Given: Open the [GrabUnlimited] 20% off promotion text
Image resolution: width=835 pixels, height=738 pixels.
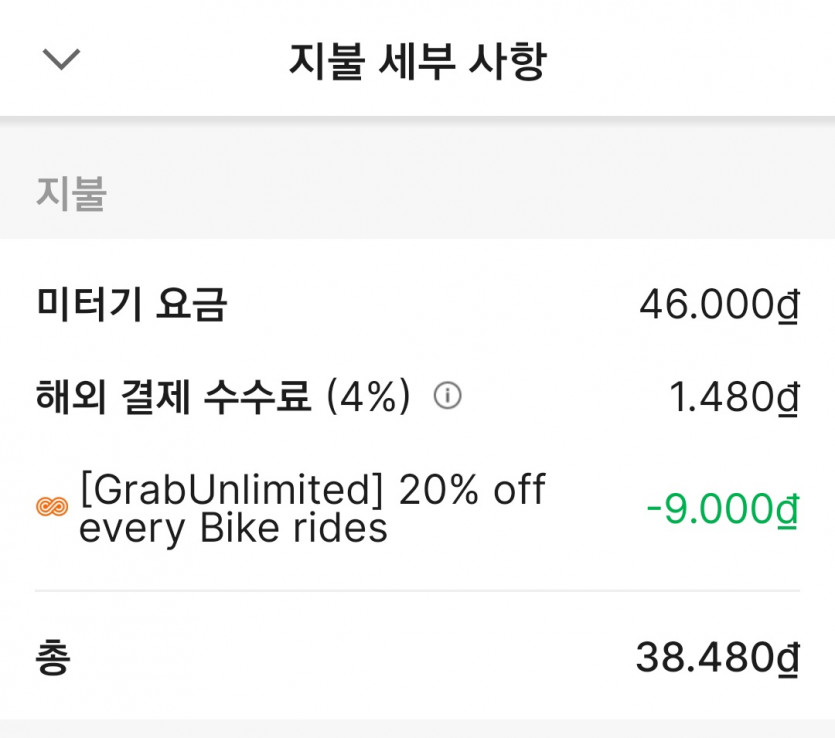Looking at the screenshot, I should (312, 490).
